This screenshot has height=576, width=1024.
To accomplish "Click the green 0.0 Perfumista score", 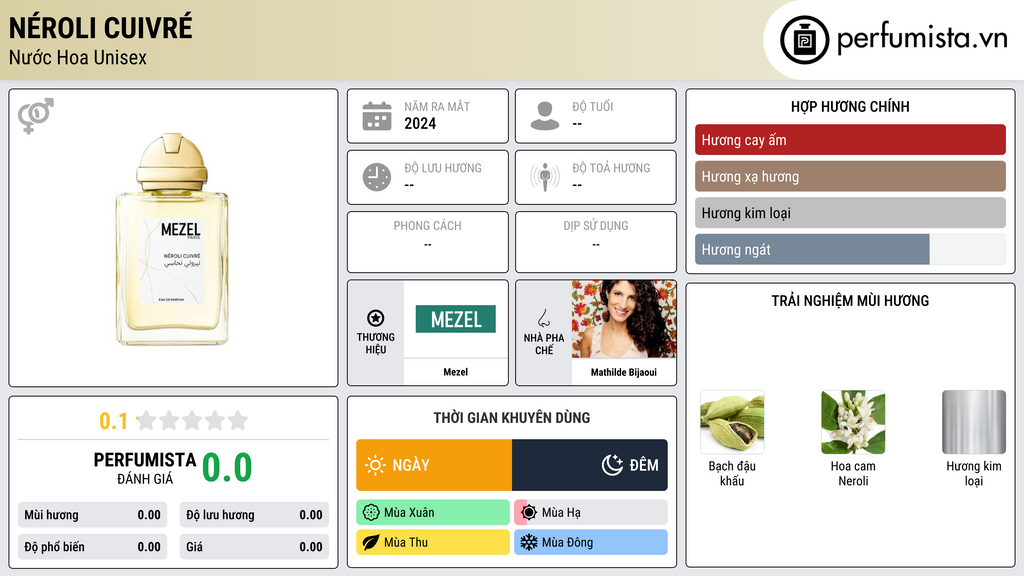I will pos(227,467).
